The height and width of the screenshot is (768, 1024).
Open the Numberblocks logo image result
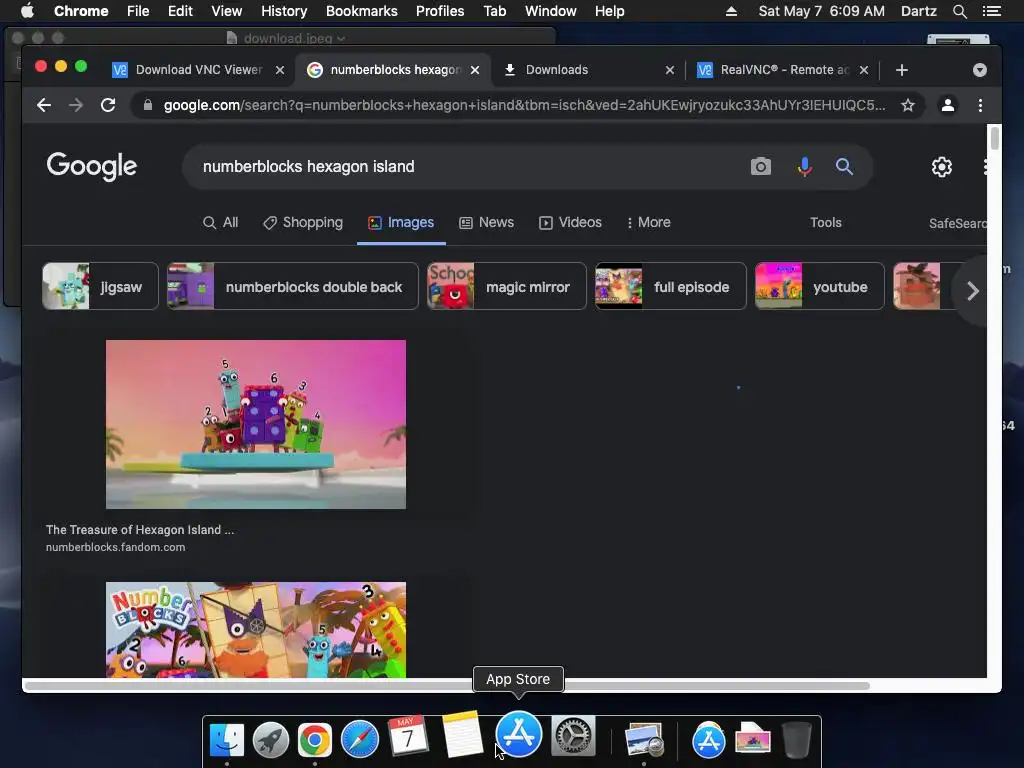coord(255,630)
